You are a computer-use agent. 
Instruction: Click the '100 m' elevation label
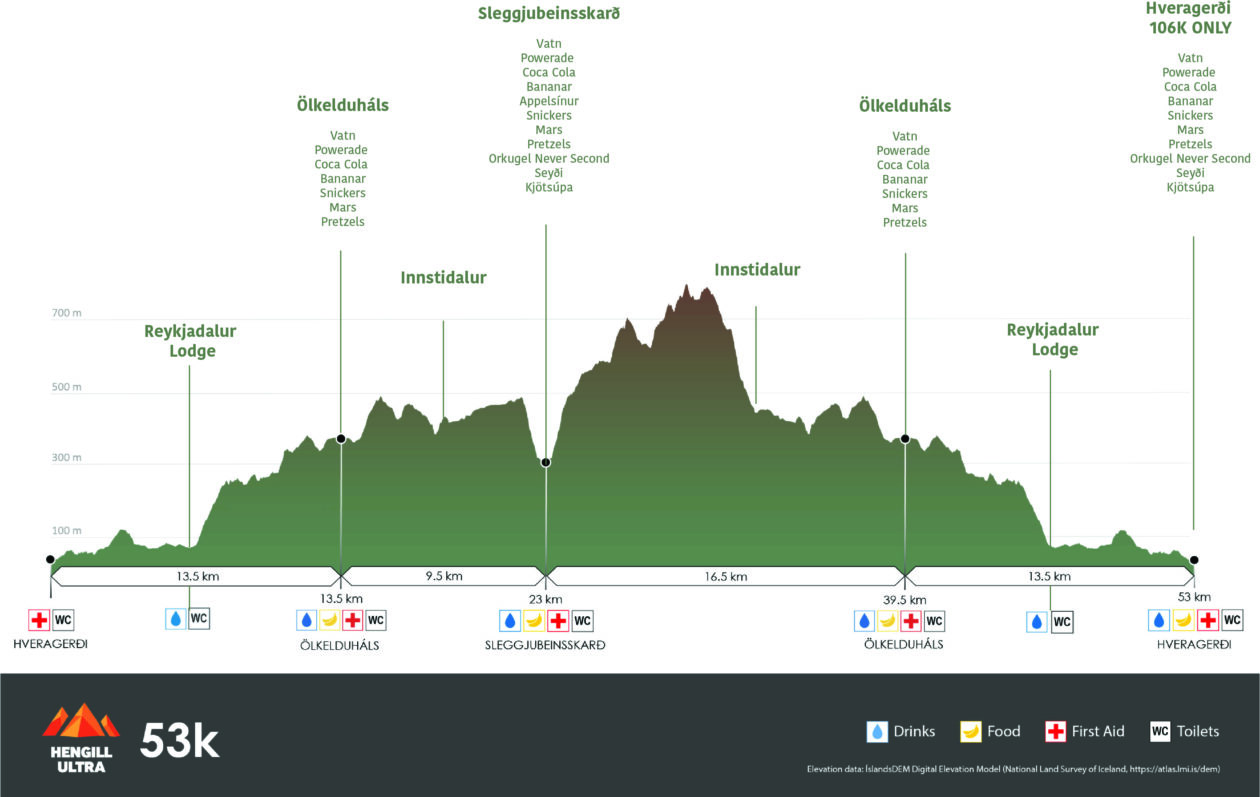[x=66, y=531]
